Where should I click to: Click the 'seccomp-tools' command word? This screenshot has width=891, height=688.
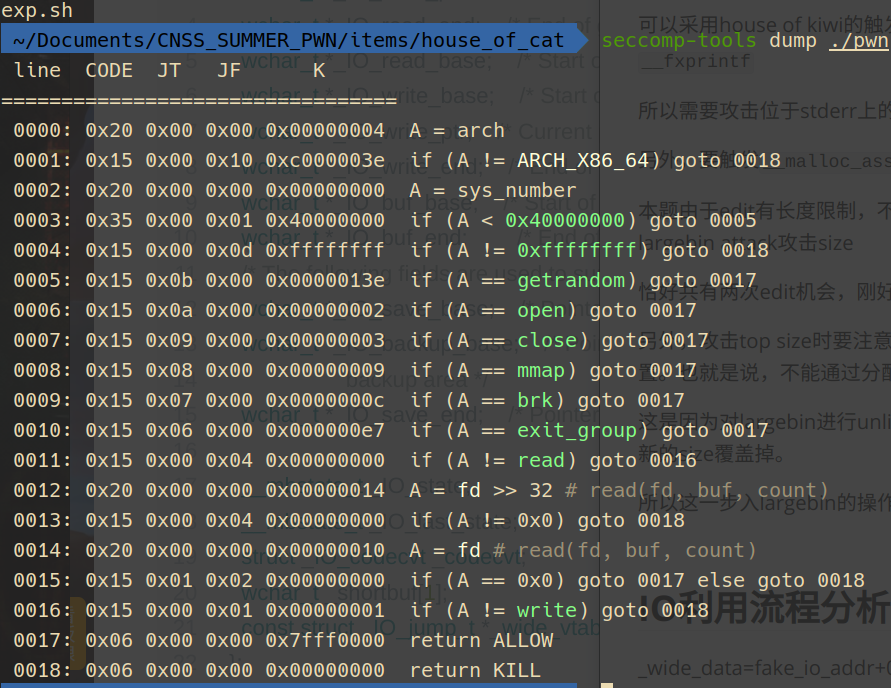(x=679, y=40)
